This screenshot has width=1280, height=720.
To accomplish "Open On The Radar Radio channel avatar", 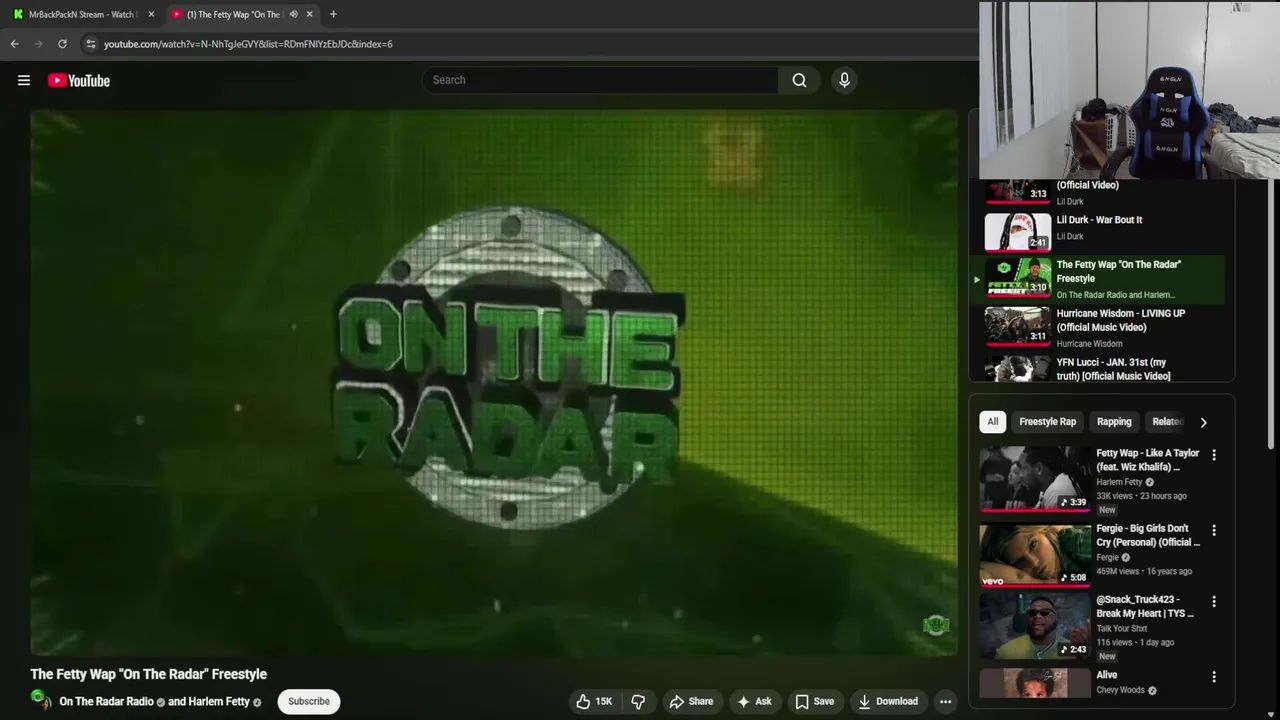I will [x=41, y=700].
